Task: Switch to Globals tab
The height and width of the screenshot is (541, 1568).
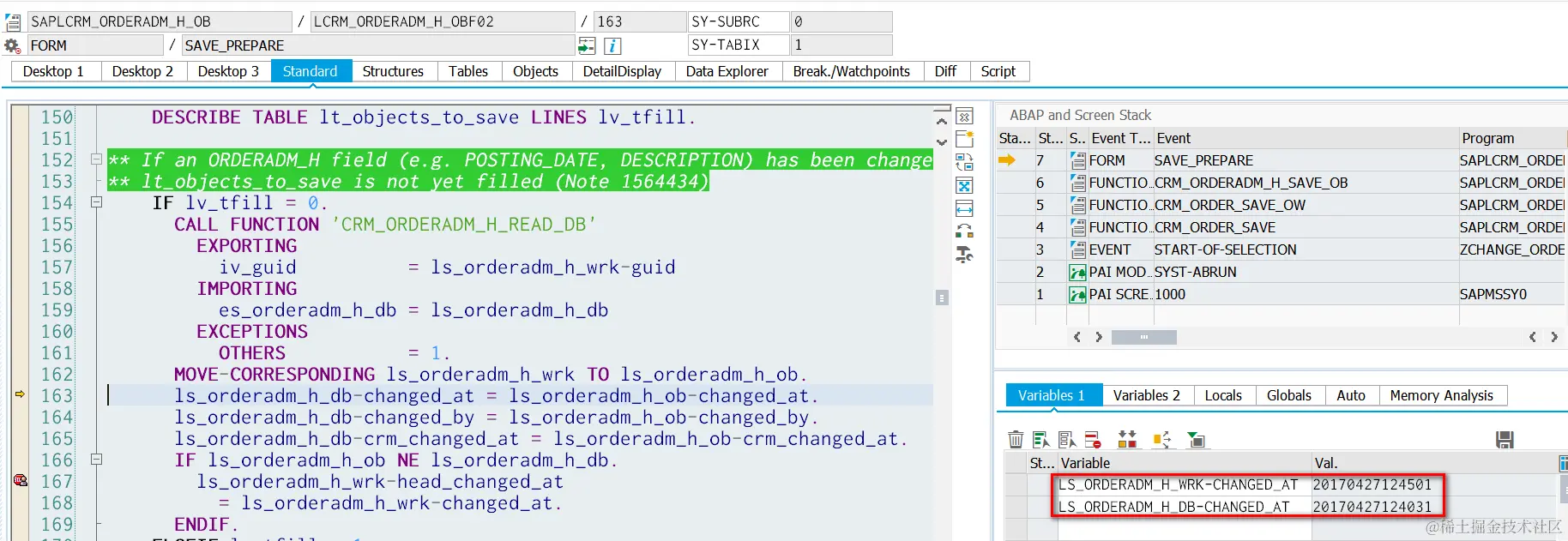Action: click(1289, 395)
